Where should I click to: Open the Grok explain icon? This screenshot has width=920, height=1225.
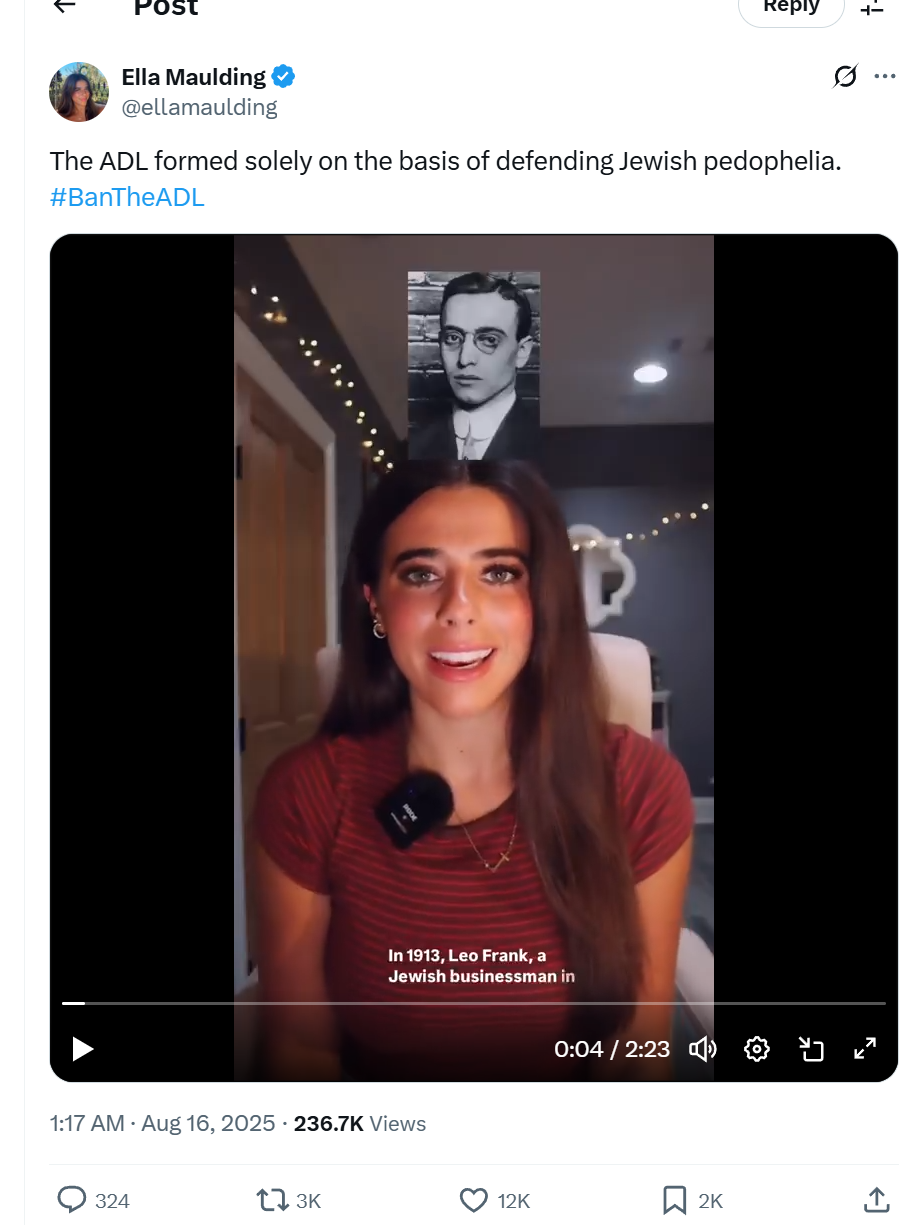tap(845, 76)
